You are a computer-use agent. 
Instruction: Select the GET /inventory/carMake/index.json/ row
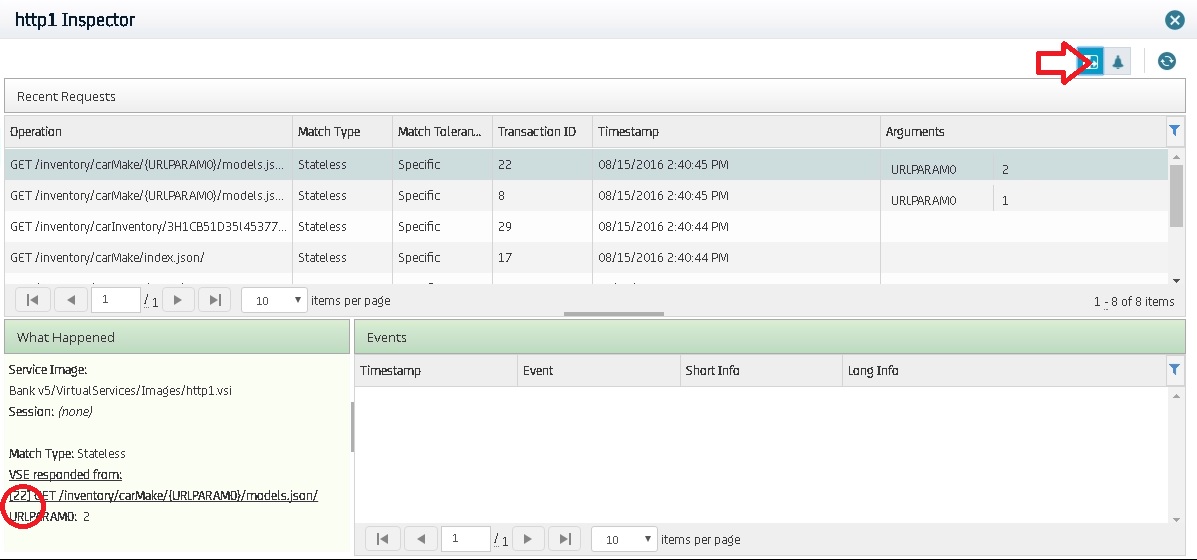coord(148,258)
